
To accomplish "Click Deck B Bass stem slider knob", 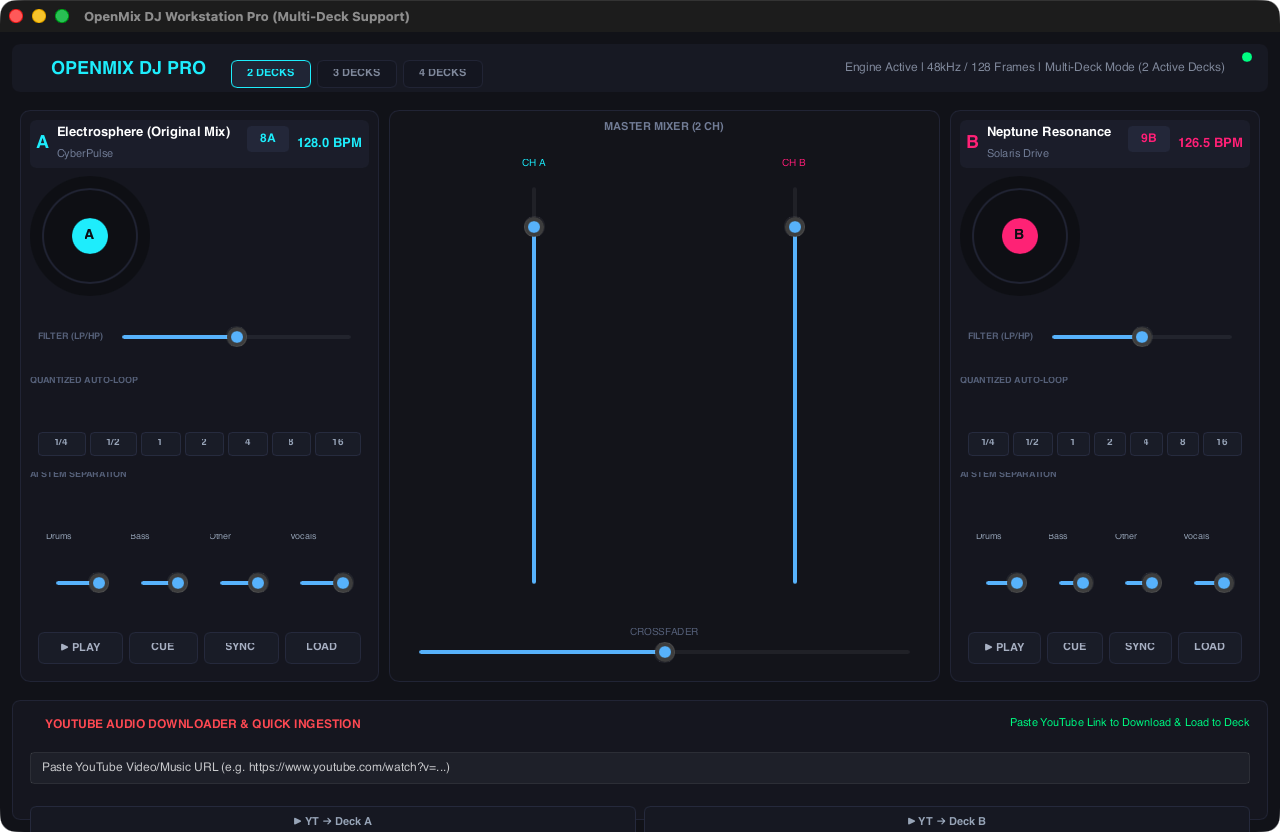I will click(1083, 583).
